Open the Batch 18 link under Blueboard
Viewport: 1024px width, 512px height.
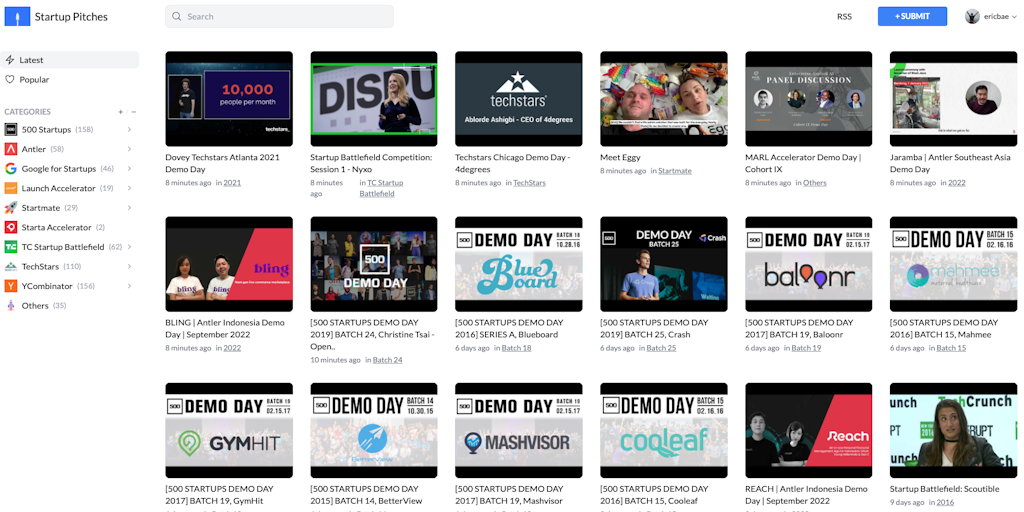click(x=517, y=348)
